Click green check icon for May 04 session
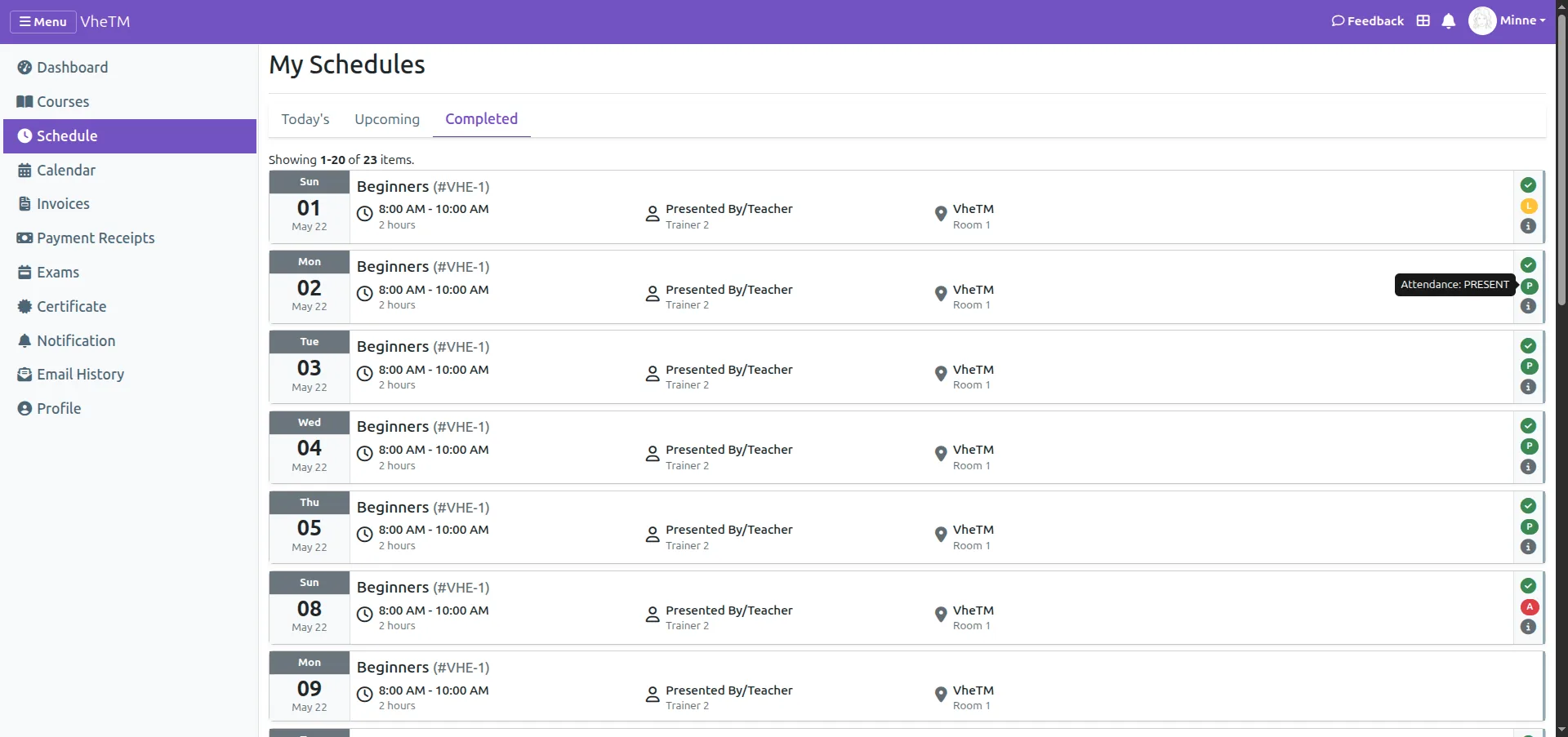Screen dimensions: 1568x737 coord(1529,426)
